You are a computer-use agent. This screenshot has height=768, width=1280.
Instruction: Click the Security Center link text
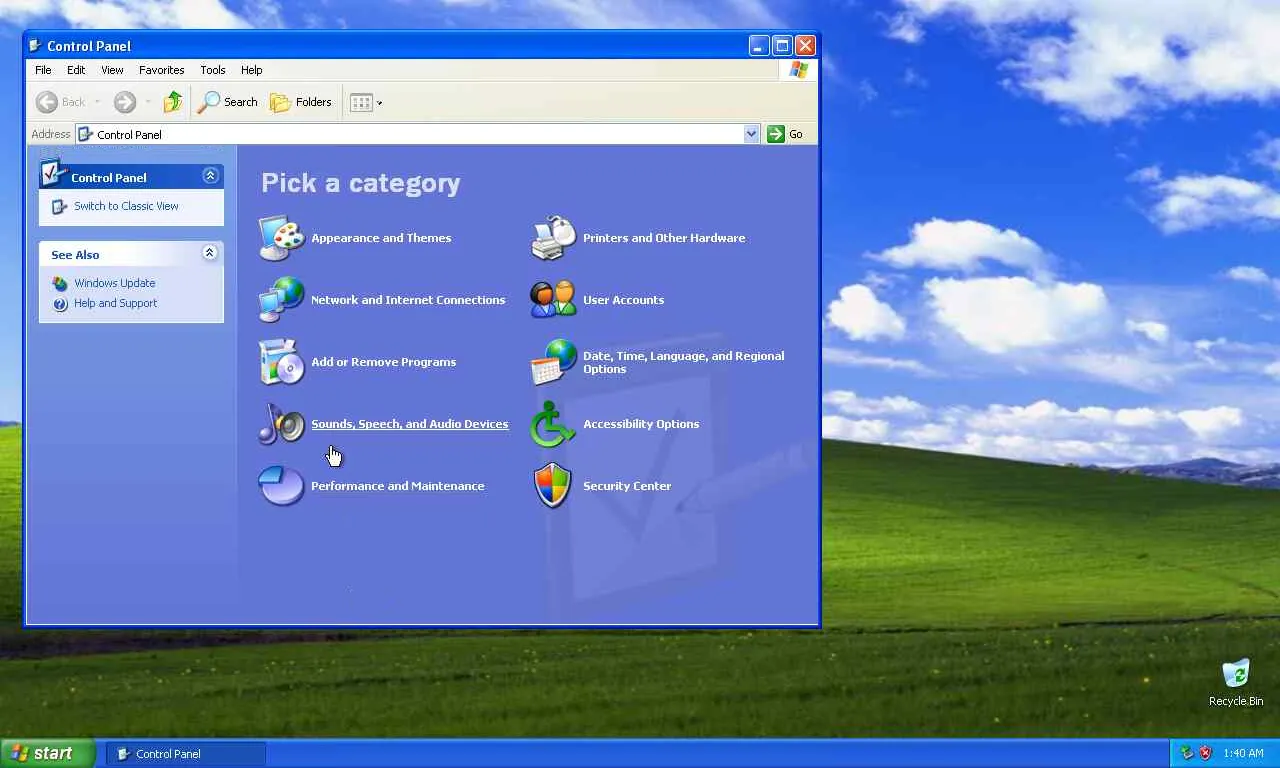pyautogui.click(x=627, y=486)
